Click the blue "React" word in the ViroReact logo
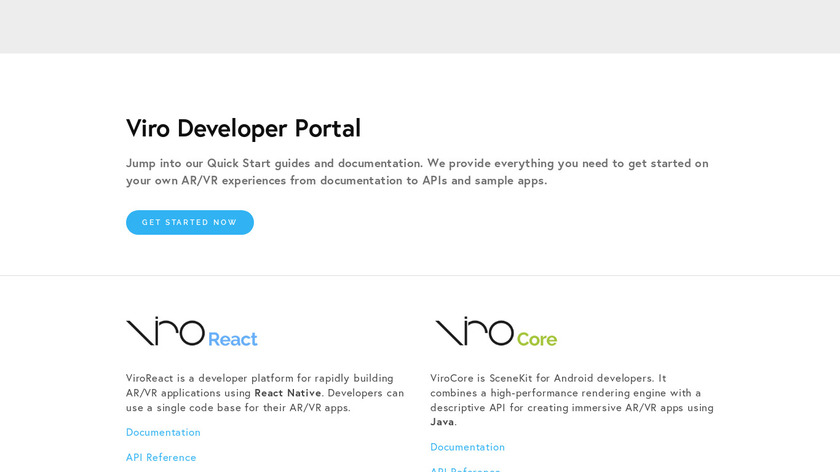This screenshot has width=840, height=472. point(232,339)
